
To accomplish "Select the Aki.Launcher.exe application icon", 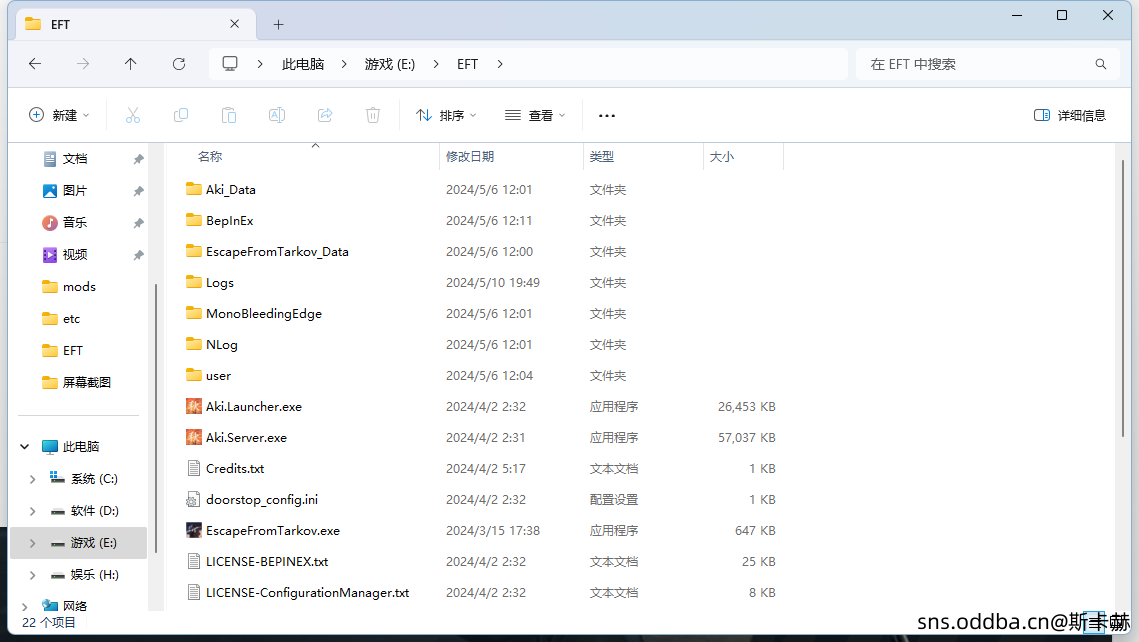I will 193,406.
